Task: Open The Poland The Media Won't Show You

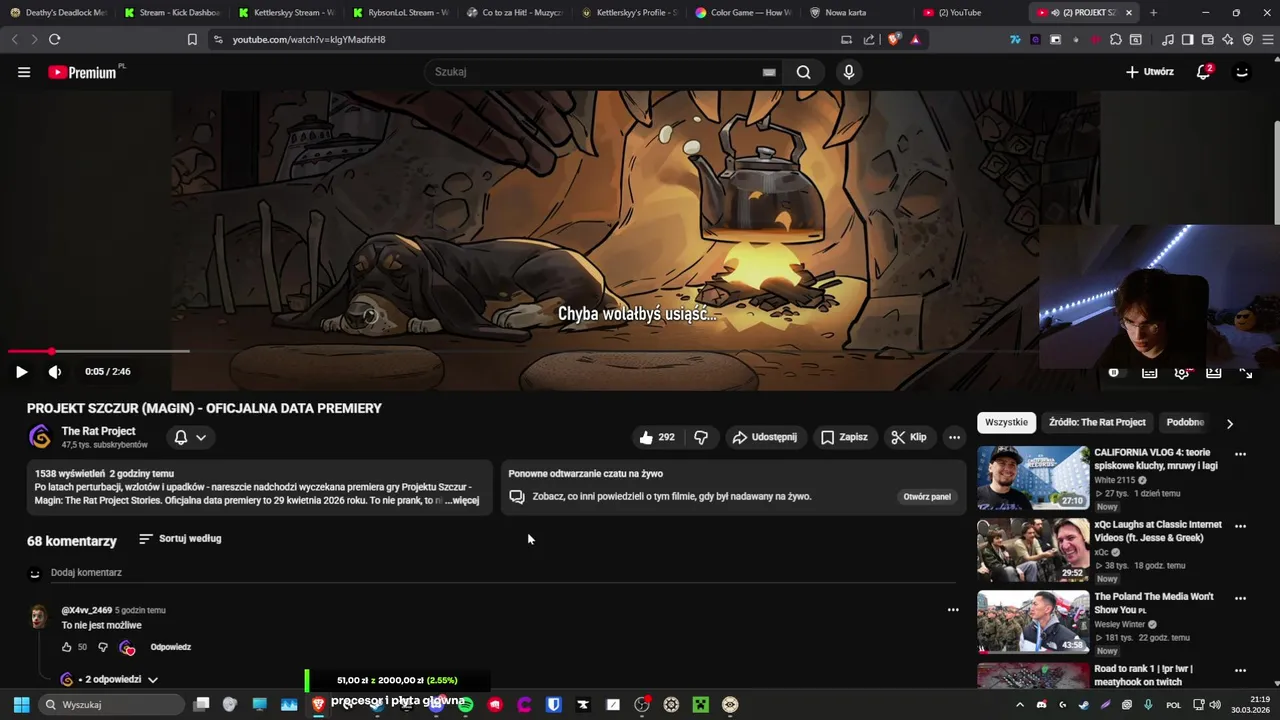Action: pos(1153,603)
